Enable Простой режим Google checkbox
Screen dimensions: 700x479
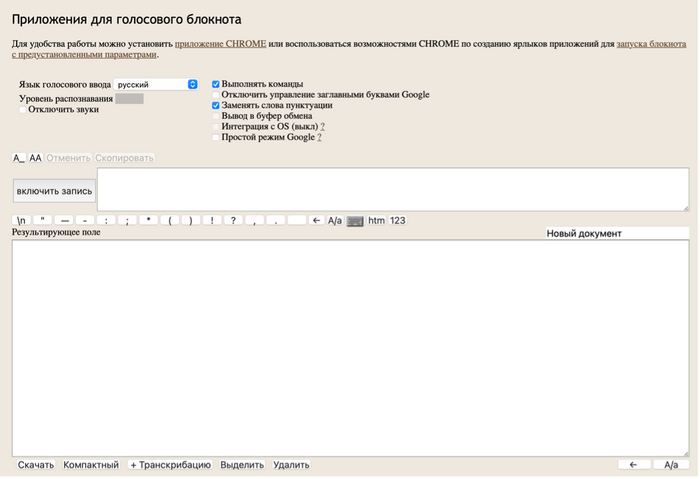tap(216, 137)
